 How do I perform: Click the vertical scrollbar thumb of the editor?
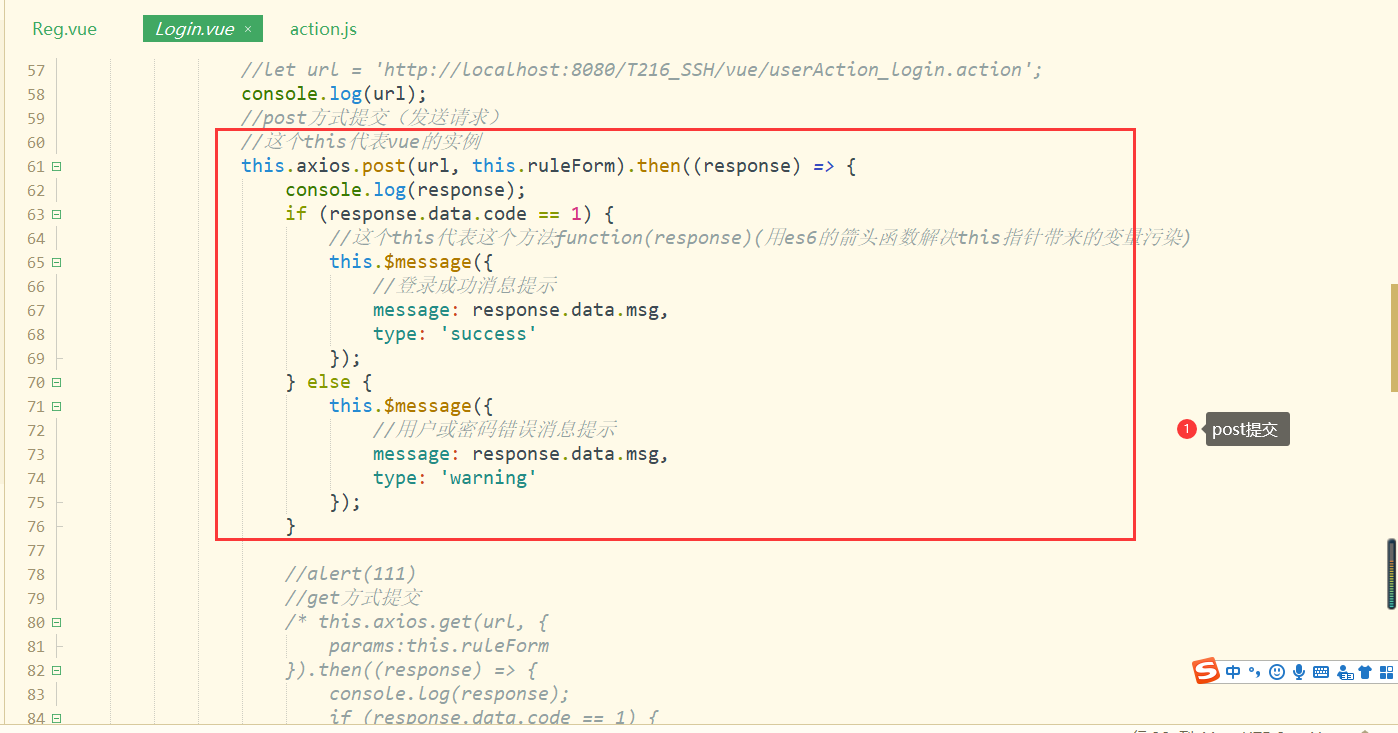[1393, 338]
